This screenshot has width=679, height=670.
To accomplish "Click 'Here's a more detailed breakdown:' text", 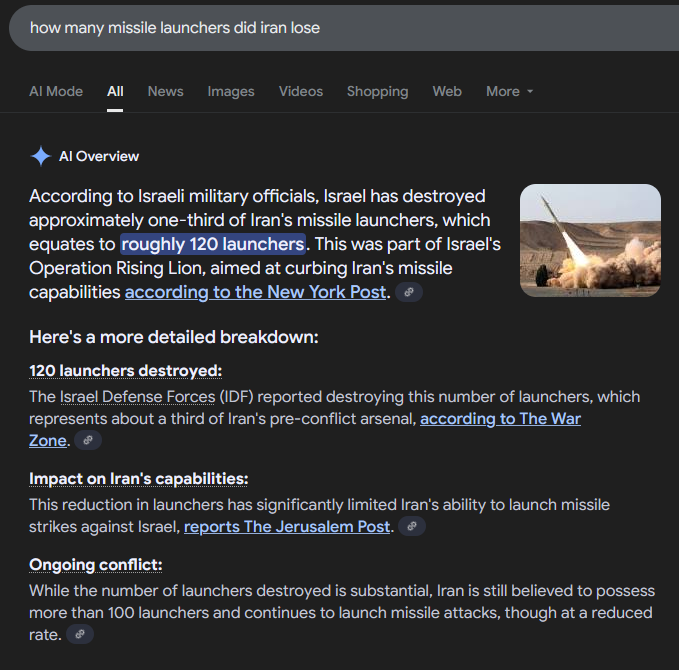I will click(x=174, y=337).
